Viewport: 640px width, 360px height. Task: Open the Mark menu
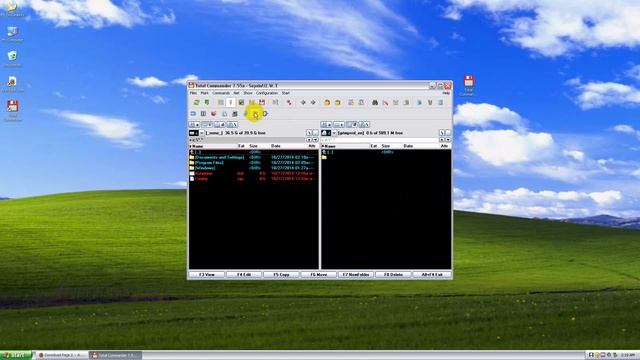pyautogui.click(x=204, y=93)
